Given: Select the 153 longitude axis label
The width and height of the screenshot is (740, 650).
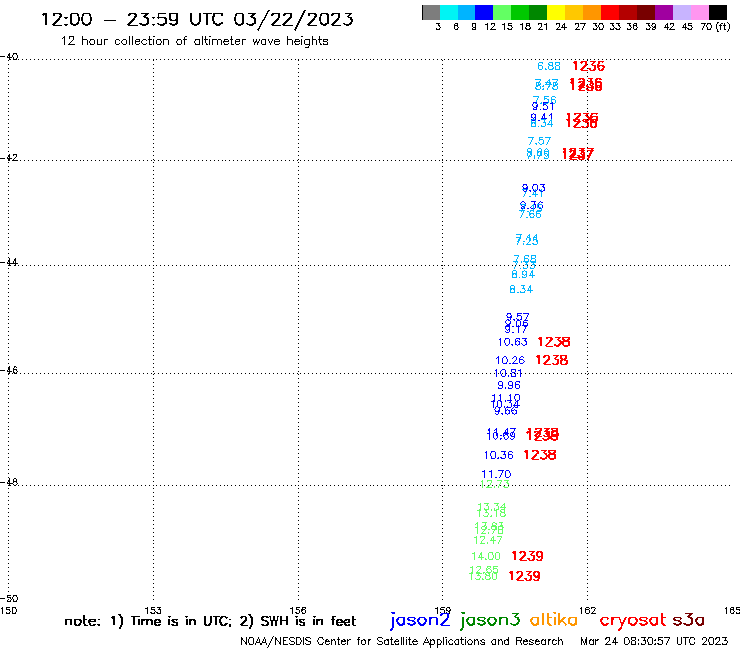Looking at the screenshot, I should [153, 610].
